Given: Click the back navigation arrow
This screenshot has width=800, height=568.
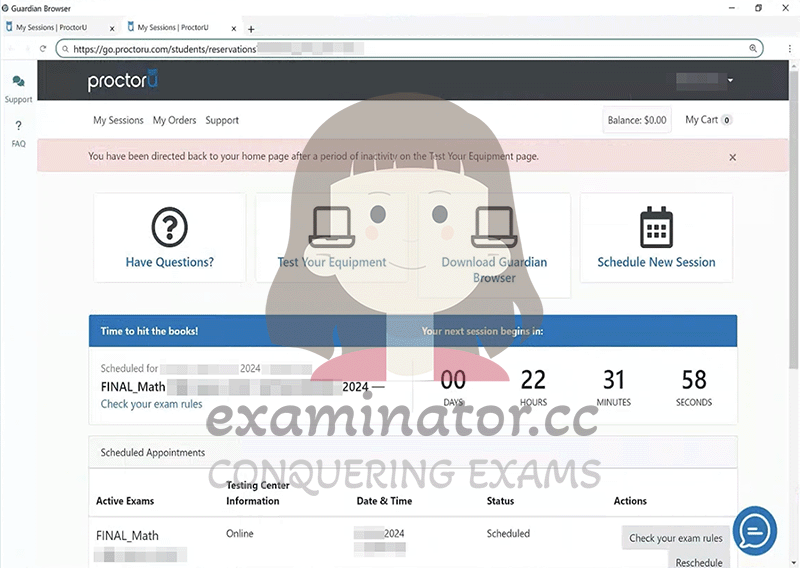Looking at the screenshot, I should pyautogui.click(x=12, y=48).
